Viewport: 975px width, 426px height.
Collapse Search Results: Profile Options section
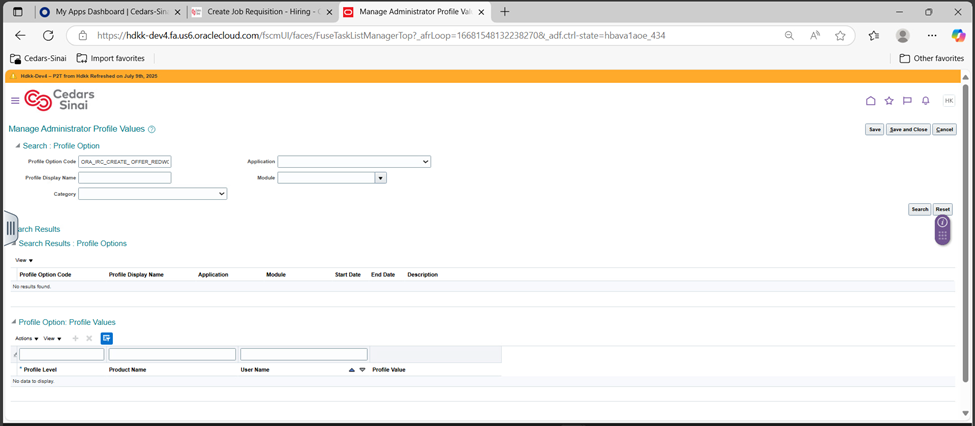coord(14,244)
